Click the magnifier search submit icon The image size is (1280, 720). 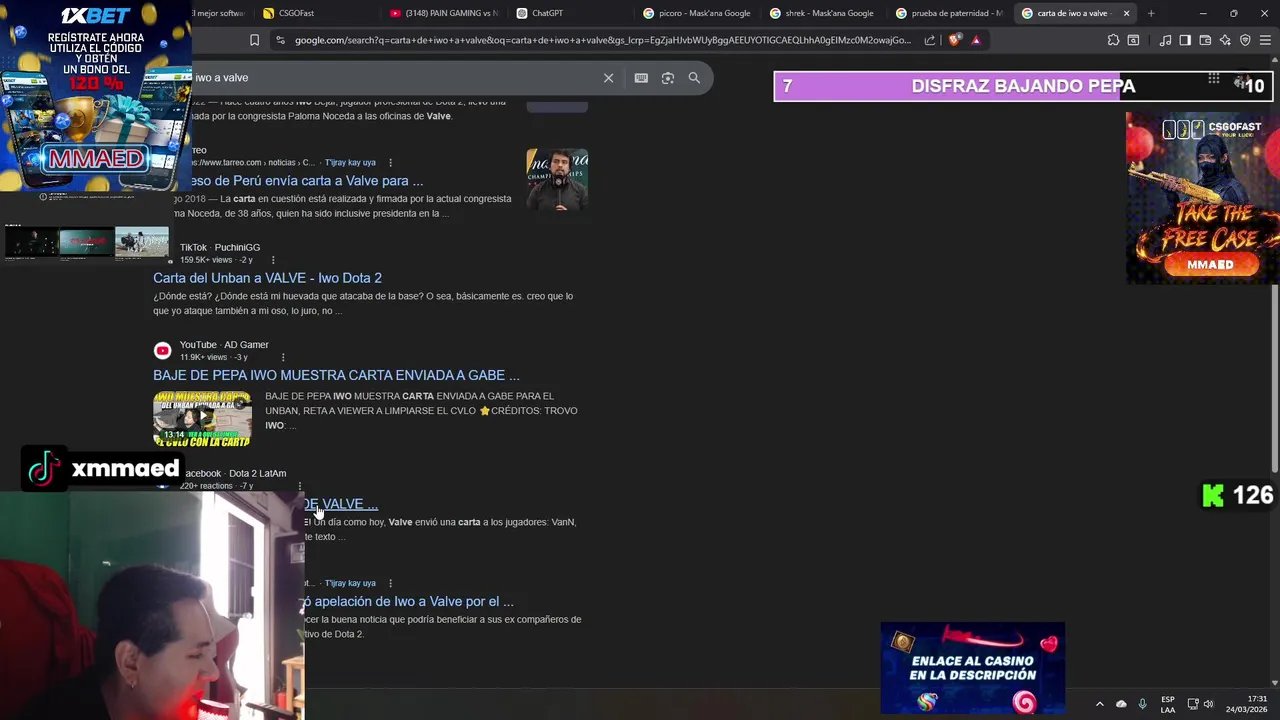point(694,78)
